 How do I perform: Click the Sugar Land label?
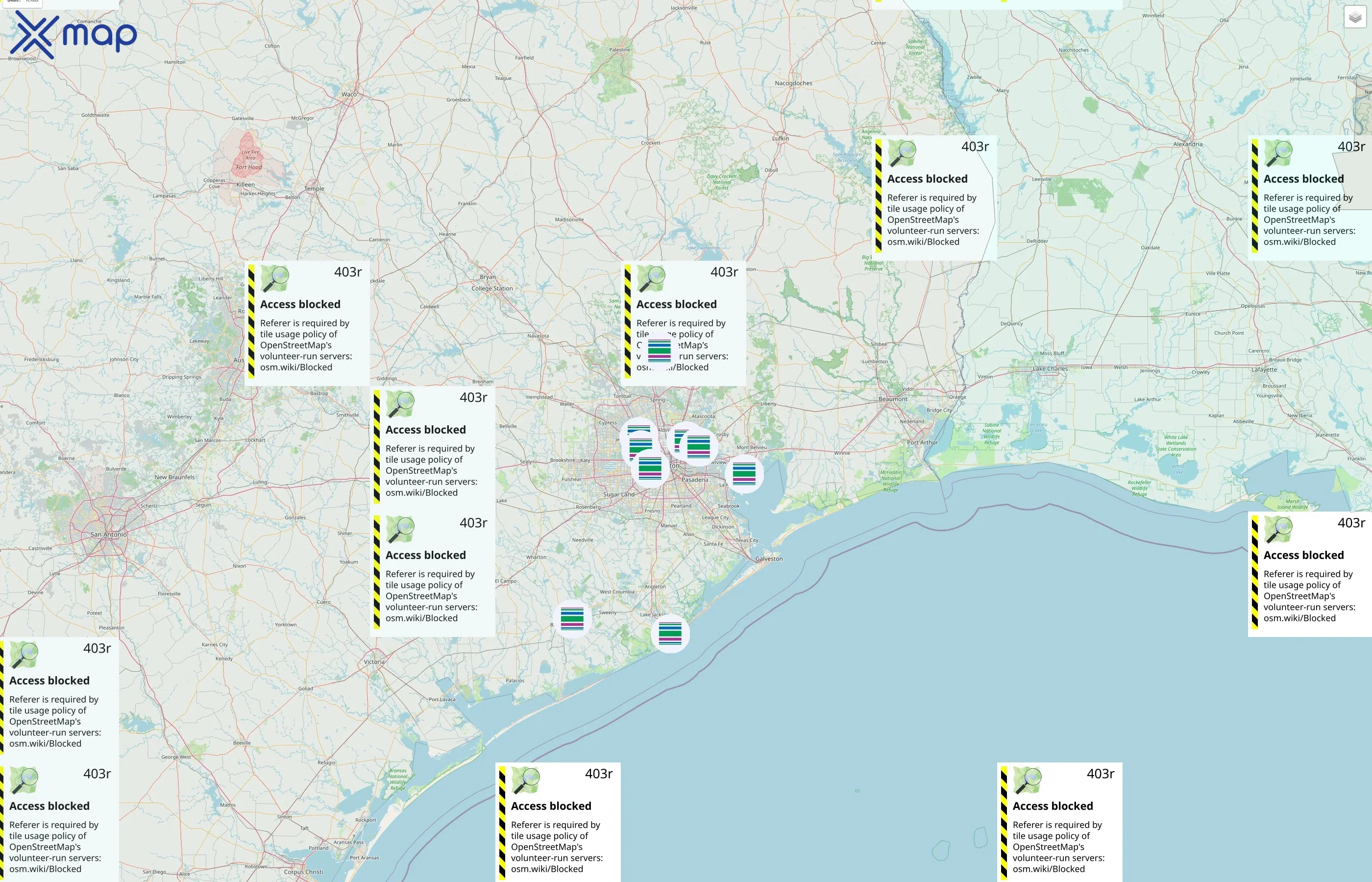pyautogui.click(x=619, y=494)
